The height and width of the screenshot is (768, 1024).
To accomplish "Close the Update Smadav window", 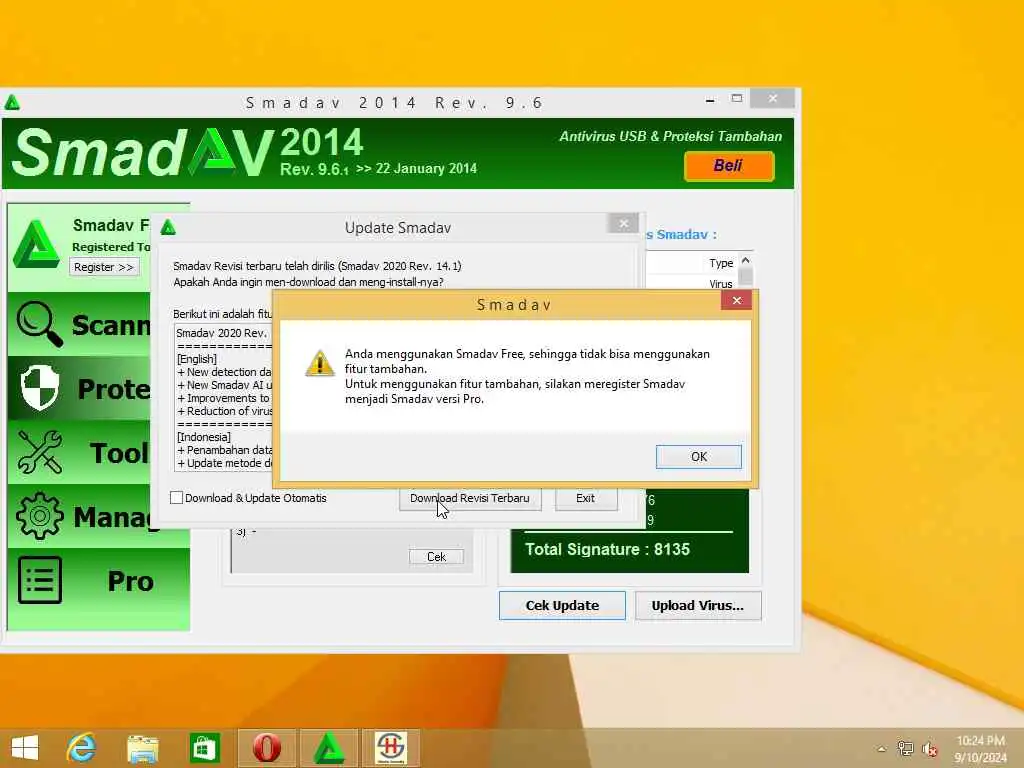I will [x=624, y=223].
